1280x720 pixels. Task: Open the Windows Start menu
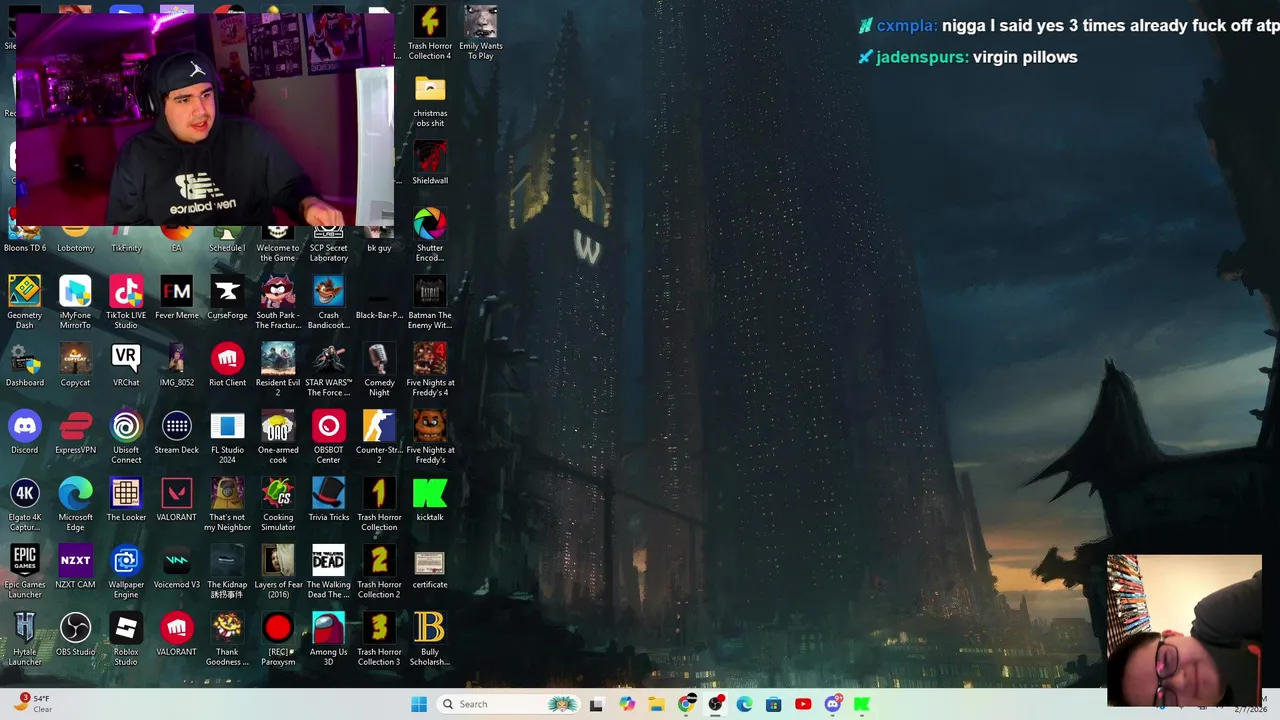(419, 704)
